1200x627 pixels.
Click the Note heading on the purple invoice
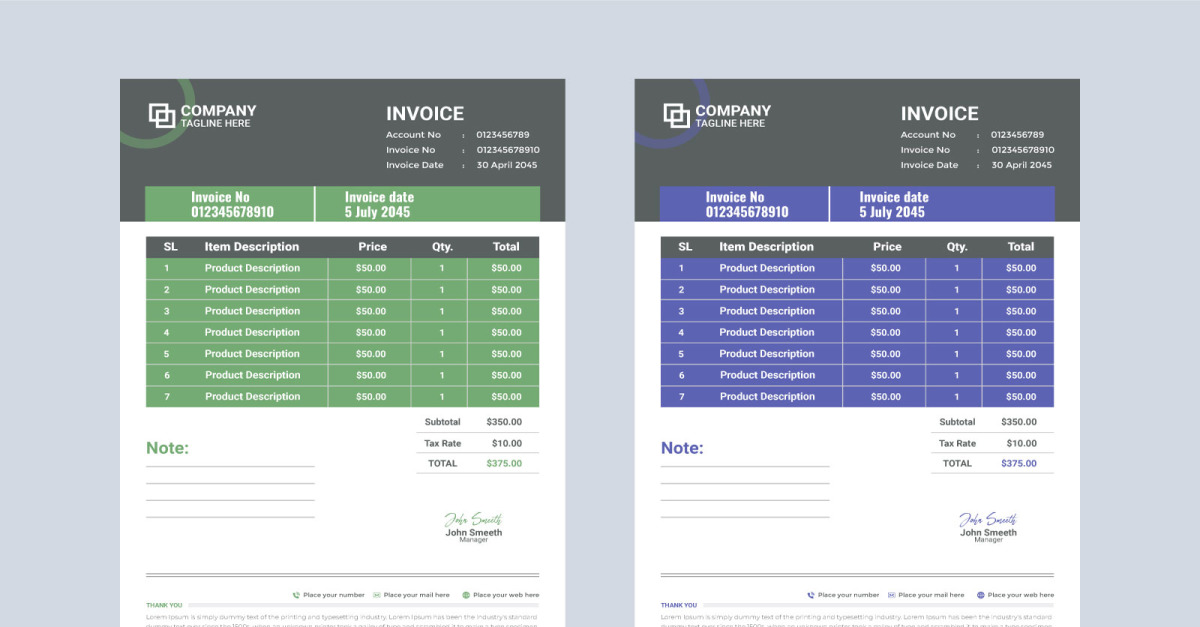(682, 448)
